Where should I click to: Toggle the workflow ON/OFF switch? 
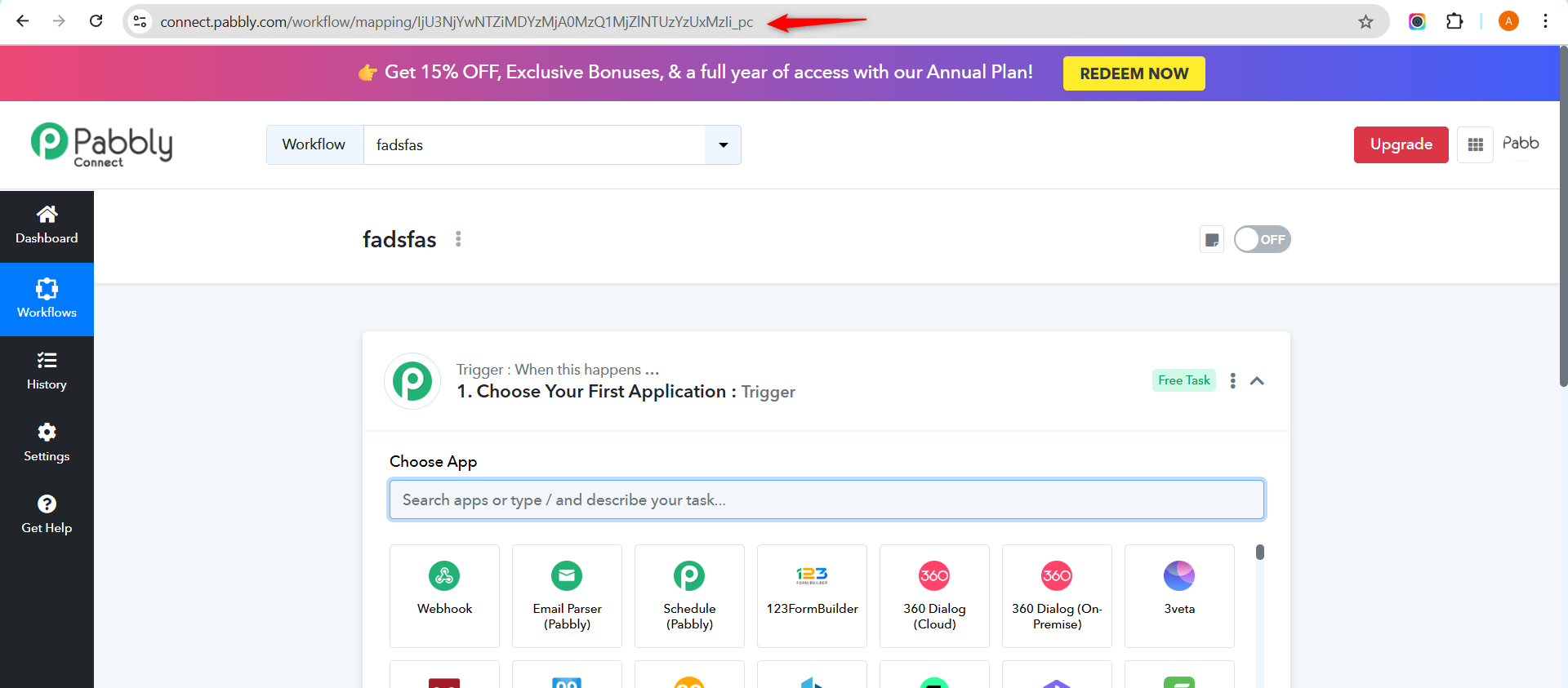point(1262,240)
